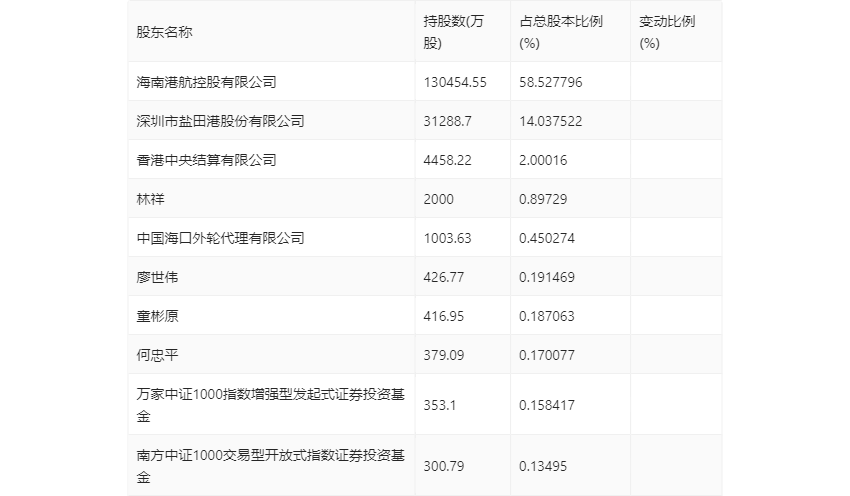Select the value 1003.63
The height and width of the screenshot is (496, 850).
click(x=447, y=239)
